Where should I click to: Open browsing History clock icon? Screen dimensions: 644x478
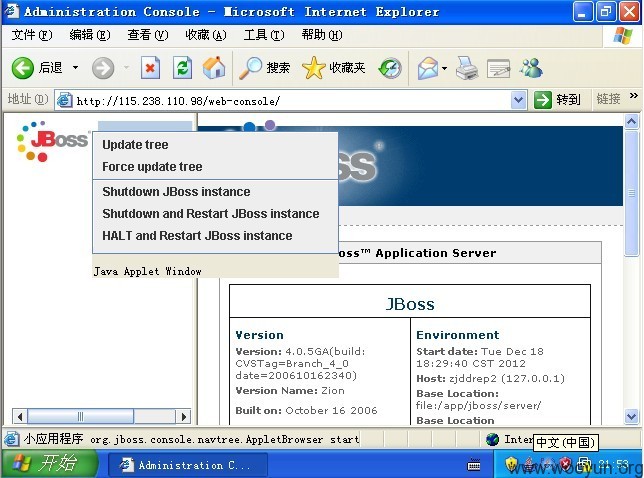coord(390,68)
